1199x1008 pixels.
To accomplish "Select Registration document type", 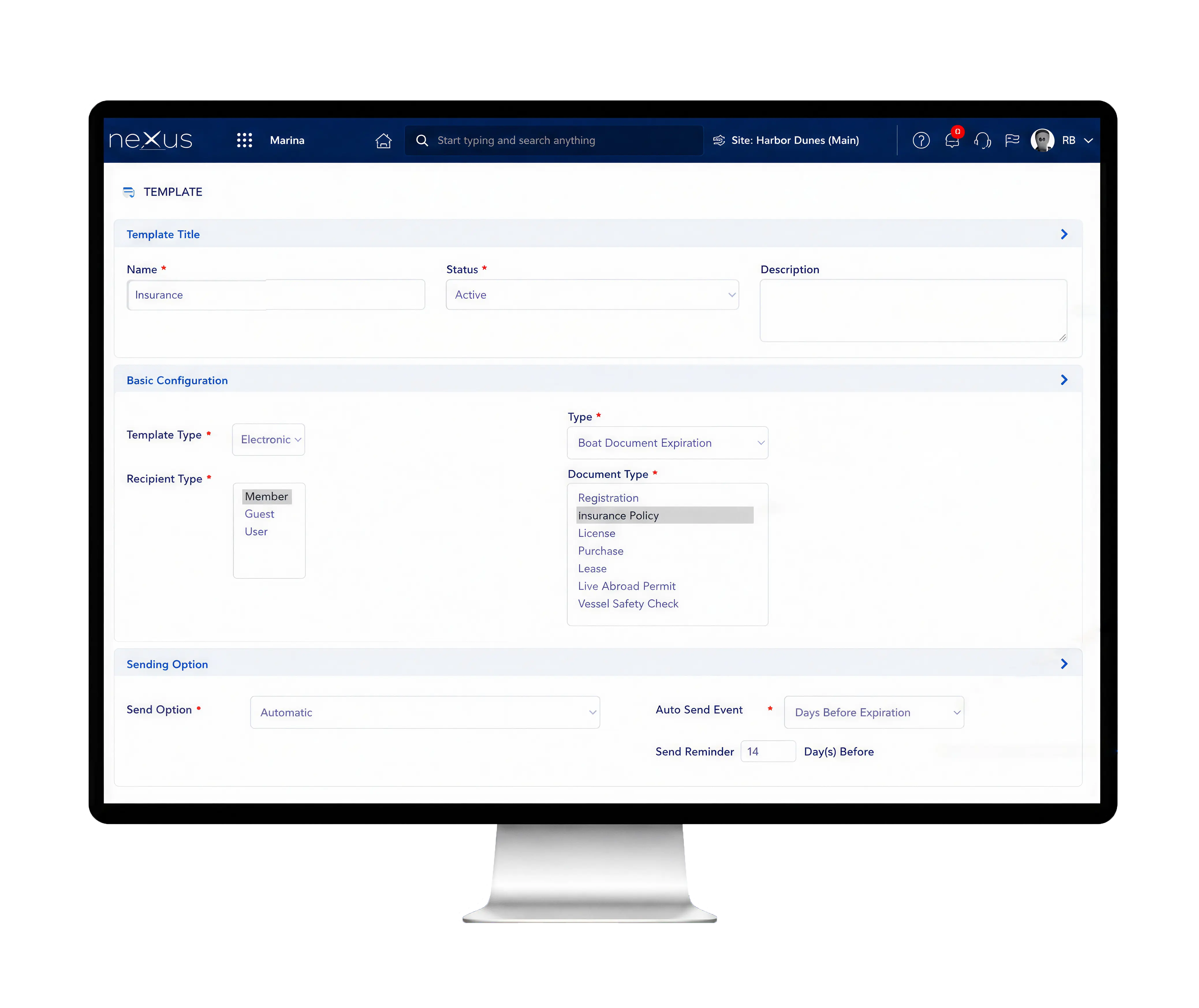I will (x=608, y=498).
